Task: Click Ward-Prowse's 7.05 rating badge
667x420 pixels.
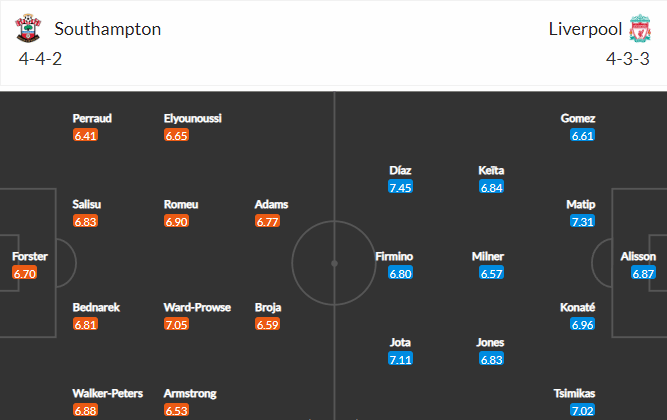Action: pyautogui.click(x=177, y=324)
